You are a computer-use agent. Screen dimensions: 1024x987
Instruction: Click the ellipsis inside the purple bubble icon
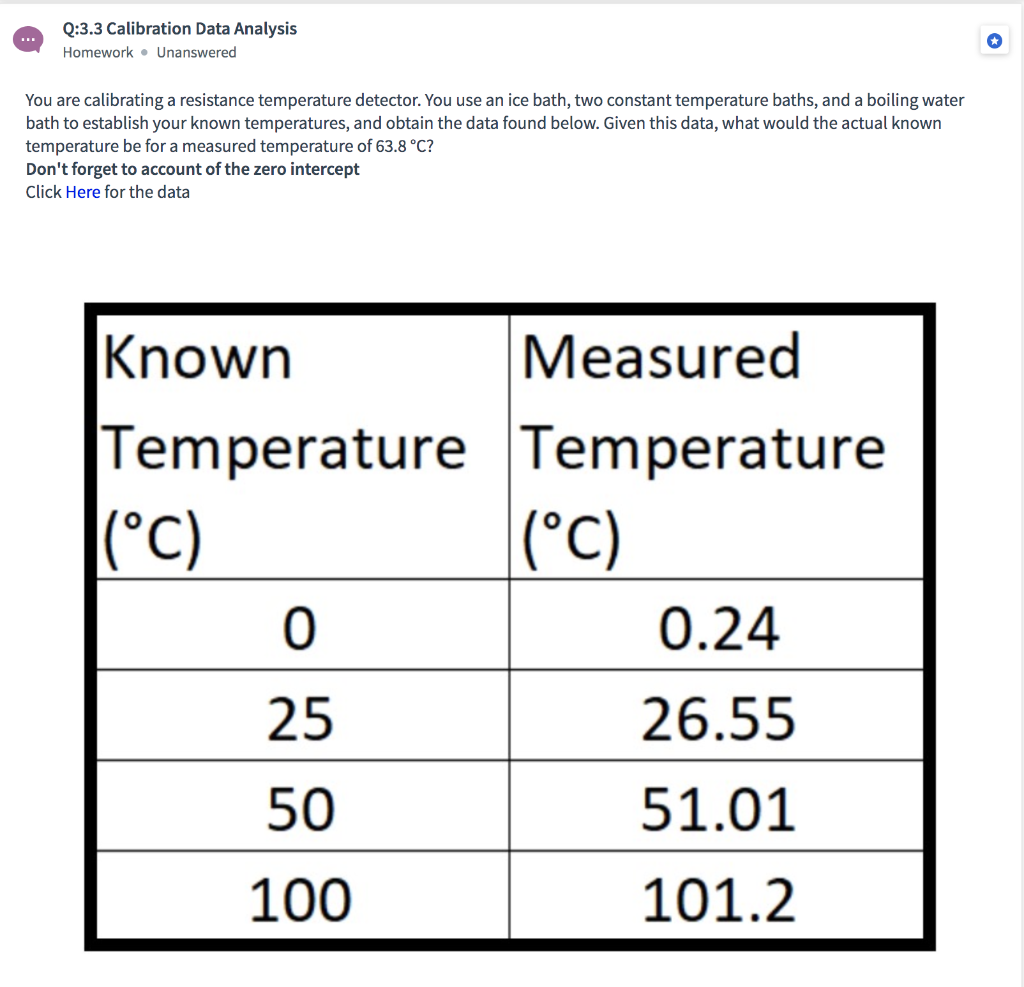(27, 40)
